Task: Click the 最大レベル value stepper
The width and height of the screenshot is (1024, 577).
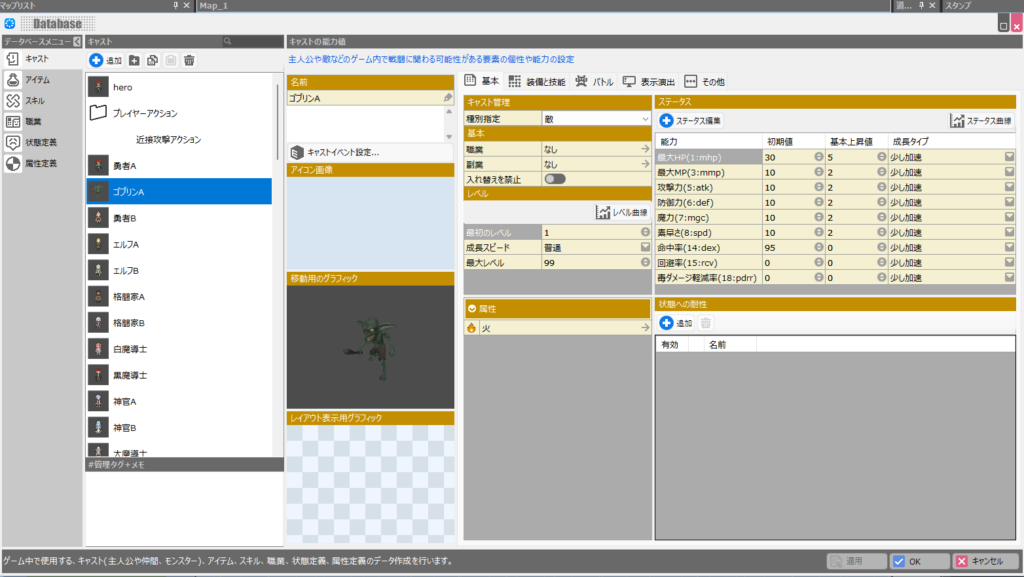Action: [646, 262]
